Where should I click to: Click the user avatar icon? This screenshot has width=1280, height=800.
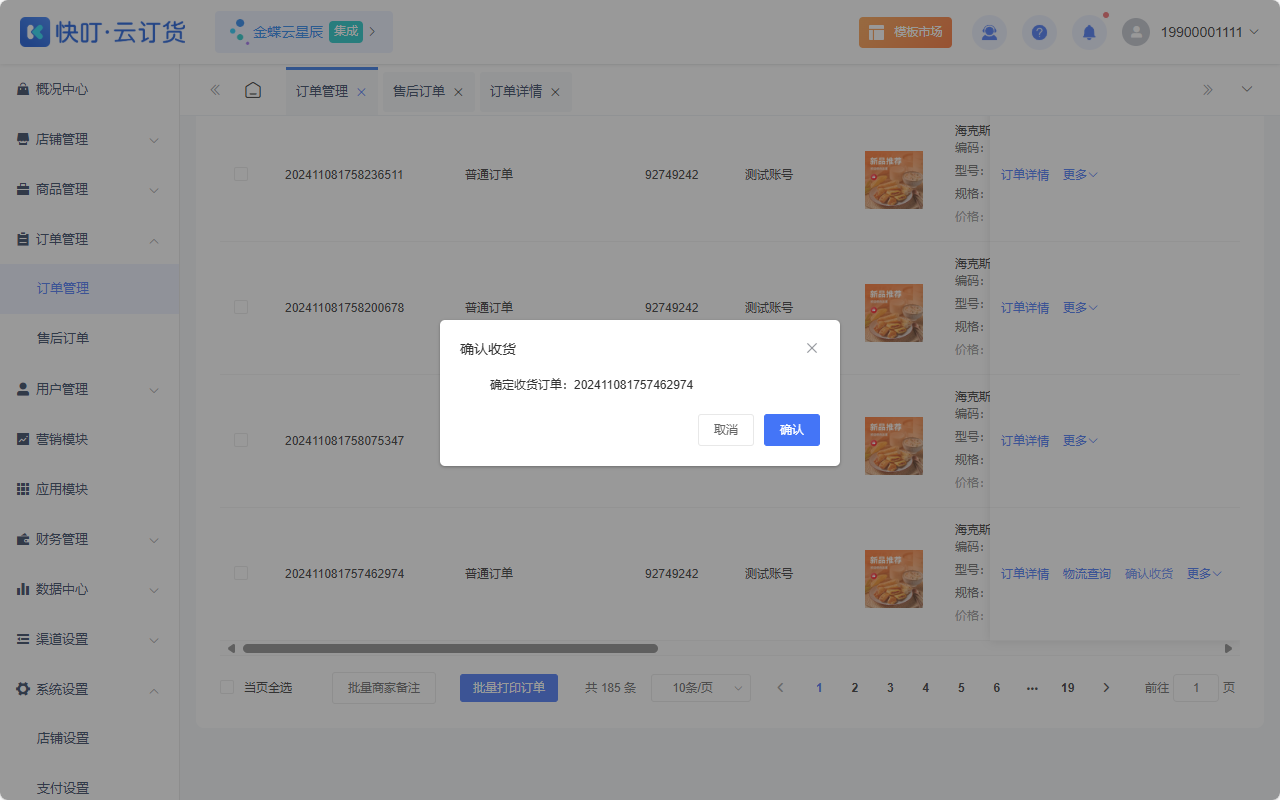pos(1136,32)
